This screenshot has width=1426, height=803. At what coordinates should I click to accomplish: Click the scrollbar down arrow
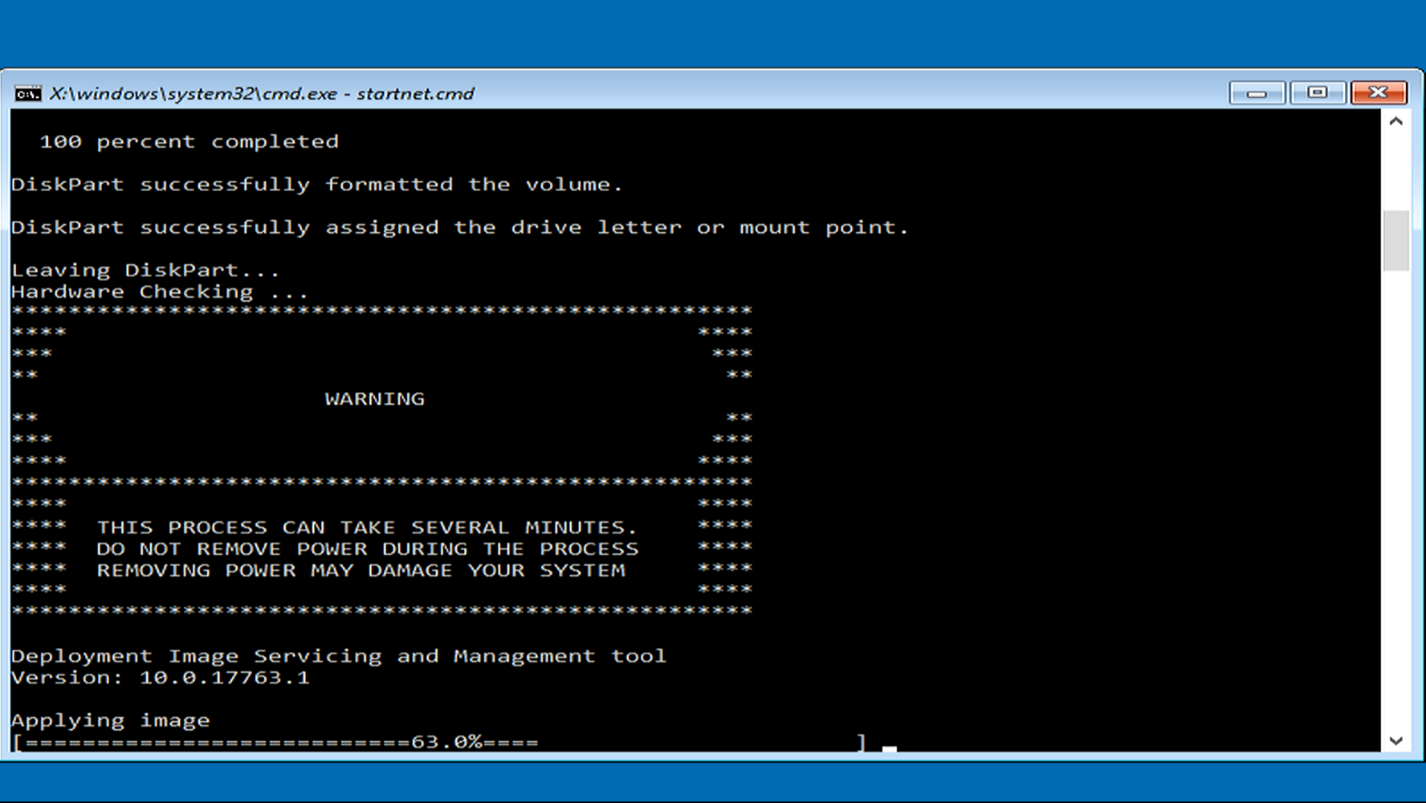pos(1396,740)
